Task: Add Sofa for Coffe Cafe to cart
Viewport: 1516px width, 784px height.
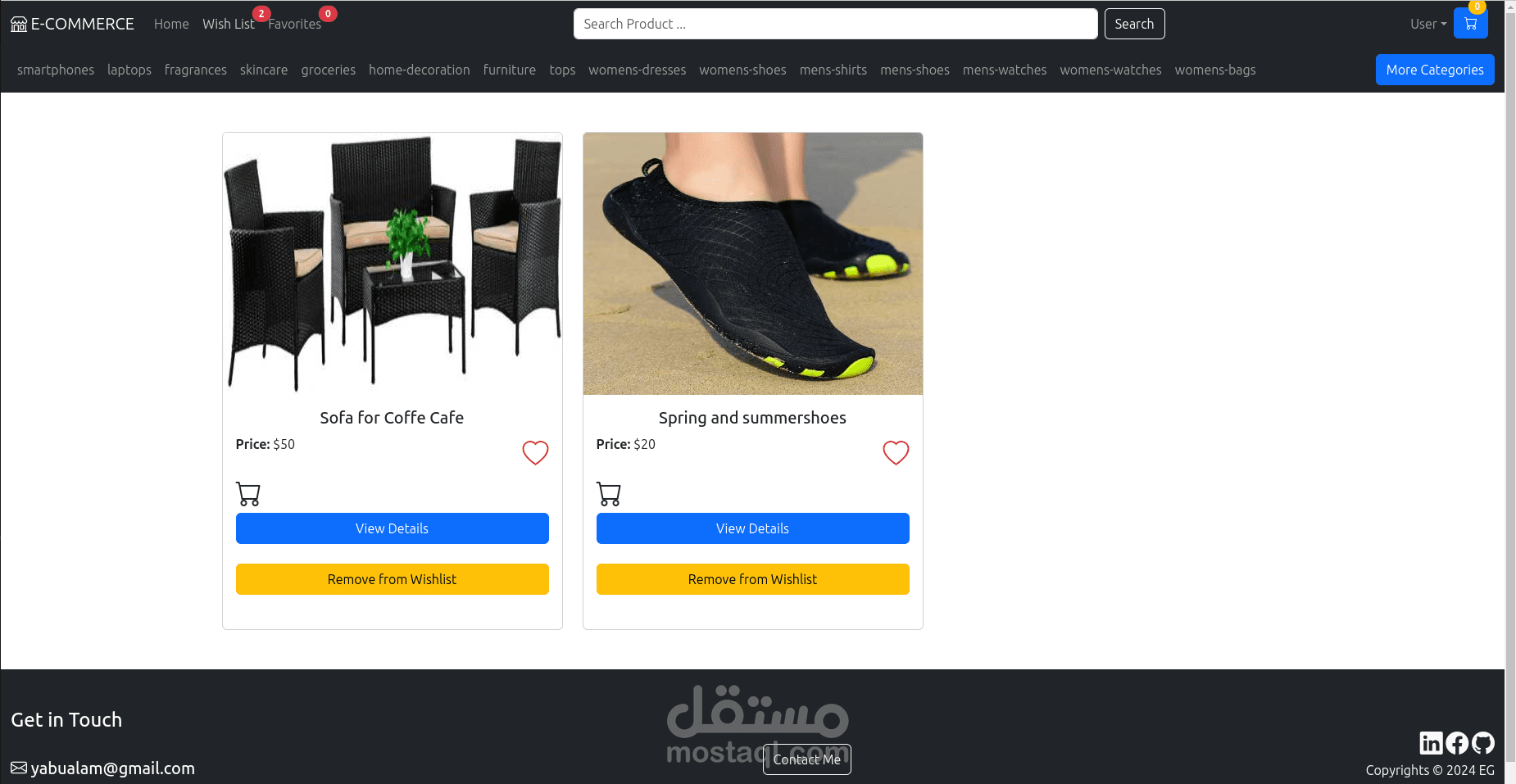Action: click(x=248, y=494)
